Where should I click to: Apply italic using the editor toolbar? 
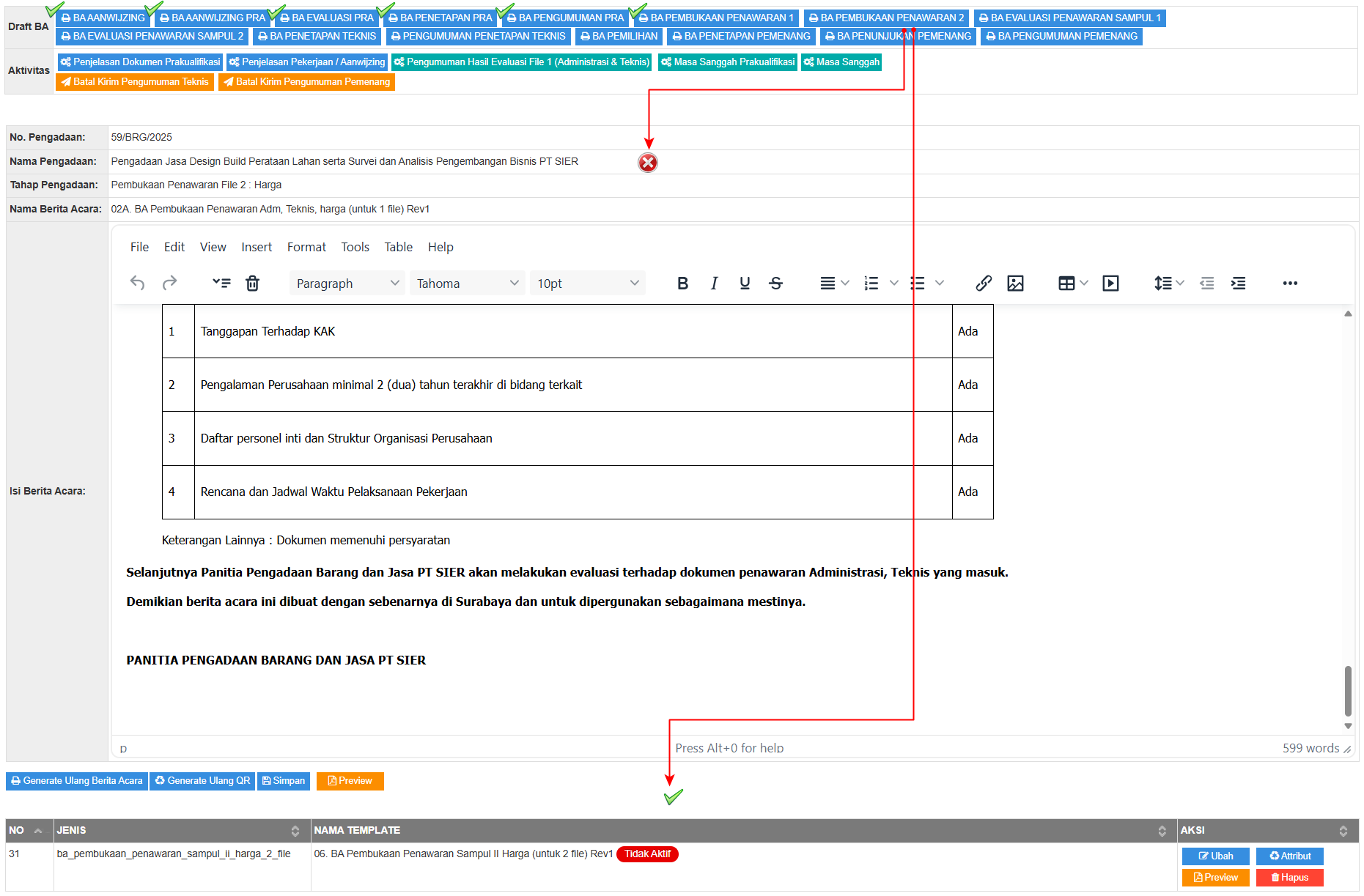714,284
